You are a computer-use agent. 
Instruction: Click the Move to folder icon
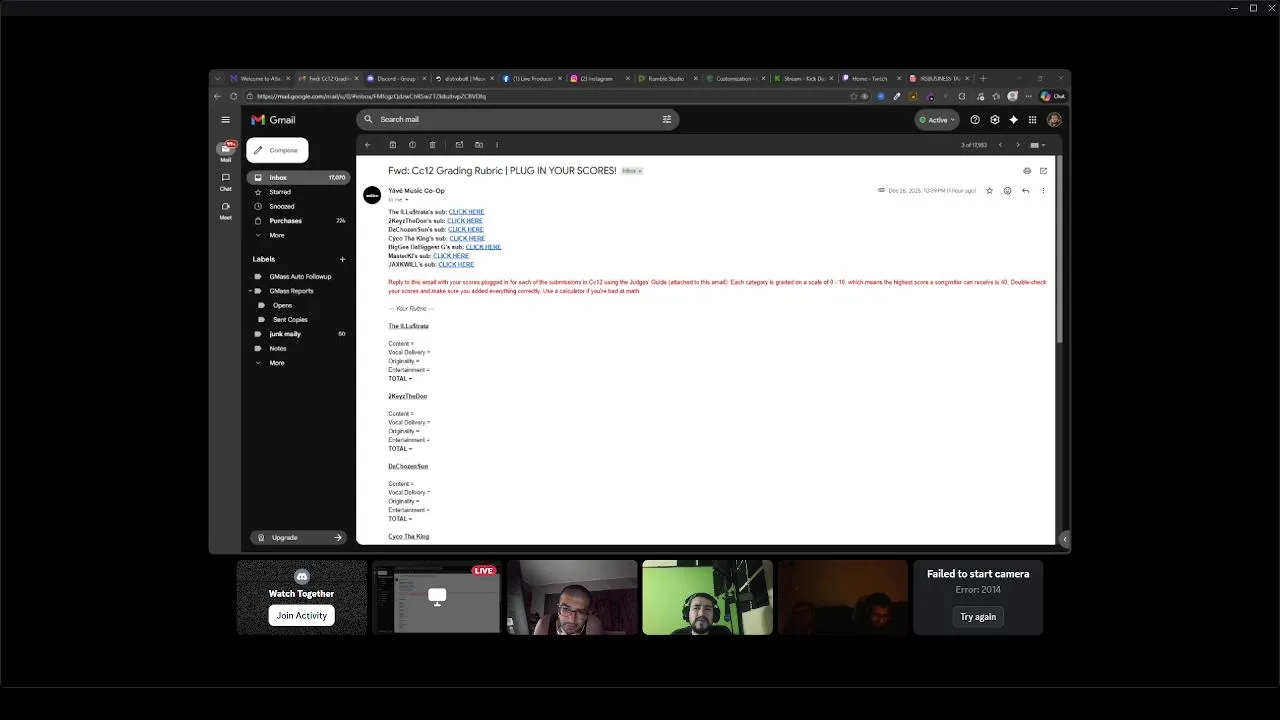click(x=479, y=145)
